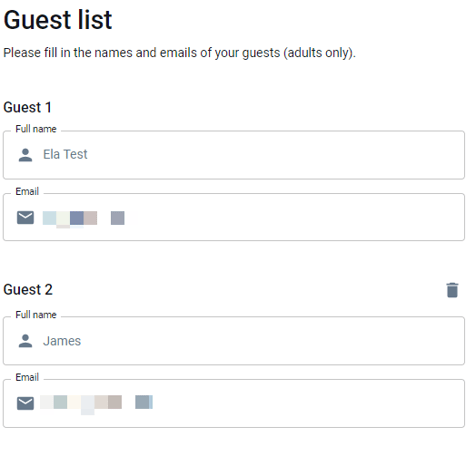Focus the Guest 2 Email field
The width and height of the screenshot is (466, 456).
tap(234, 403)
